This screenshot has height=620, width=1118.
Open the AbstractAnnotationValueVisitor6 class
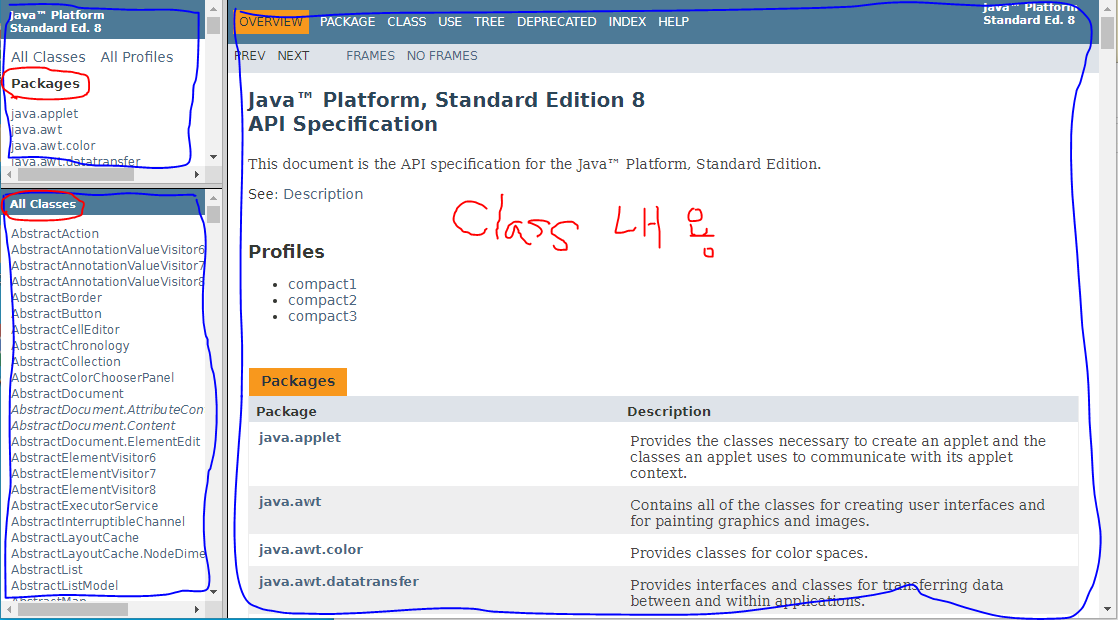108,249
